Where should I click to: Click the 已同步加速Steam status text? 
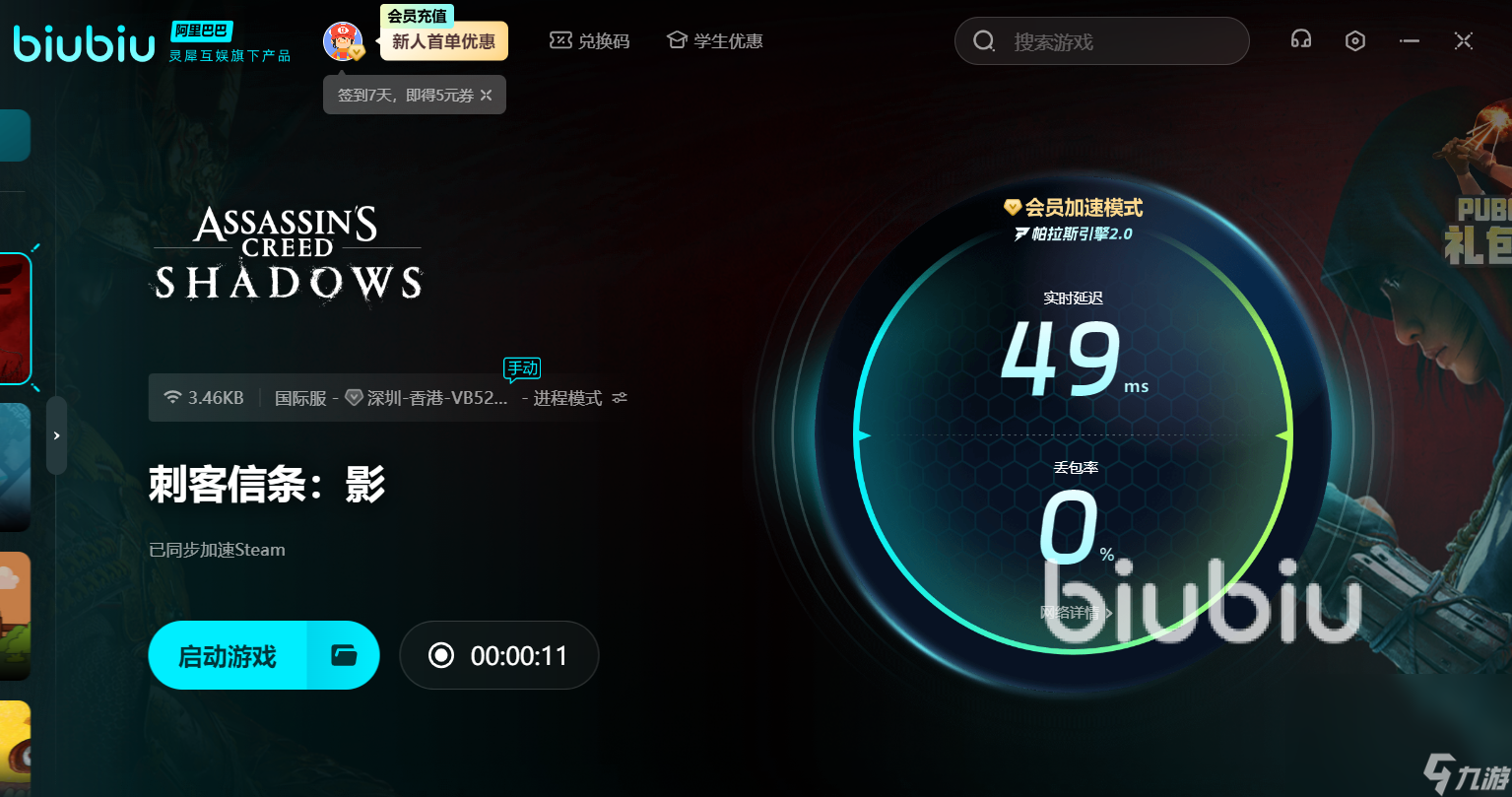pyautogui.click(x=217, y=550)
